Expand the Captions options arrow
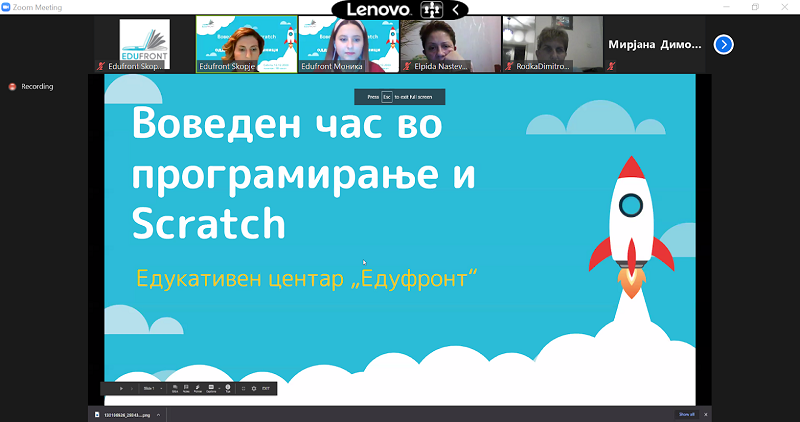This screenshot has width=800, height=422. (219, 388)
